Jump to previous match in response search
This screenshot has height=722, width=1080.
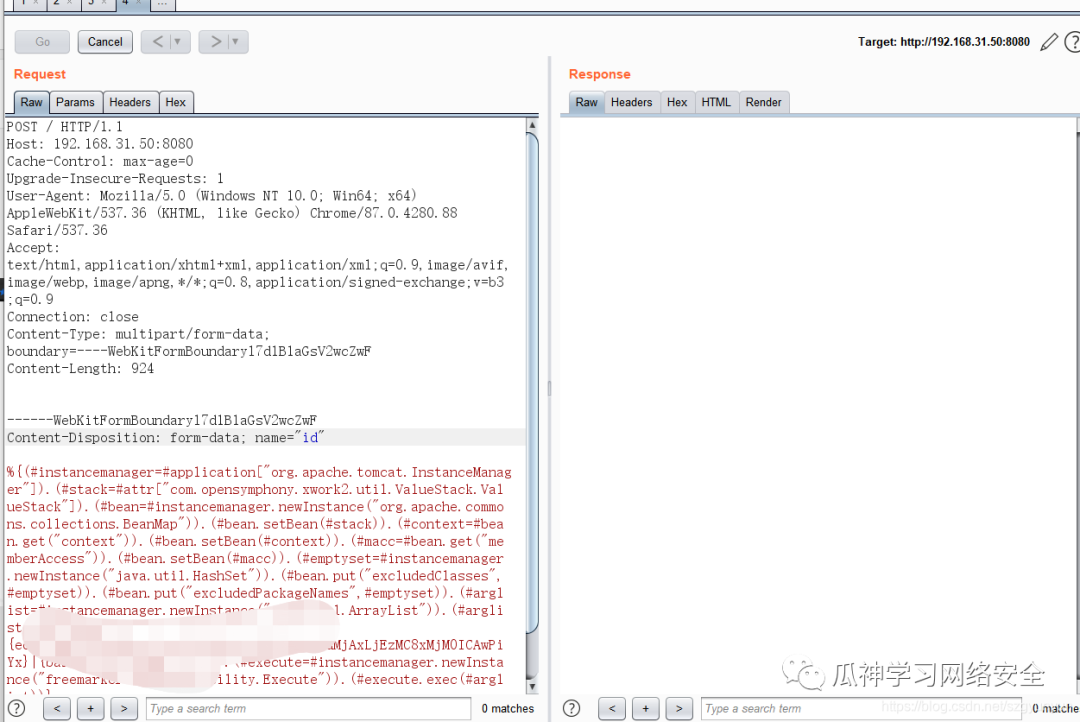tap(612, 708)
